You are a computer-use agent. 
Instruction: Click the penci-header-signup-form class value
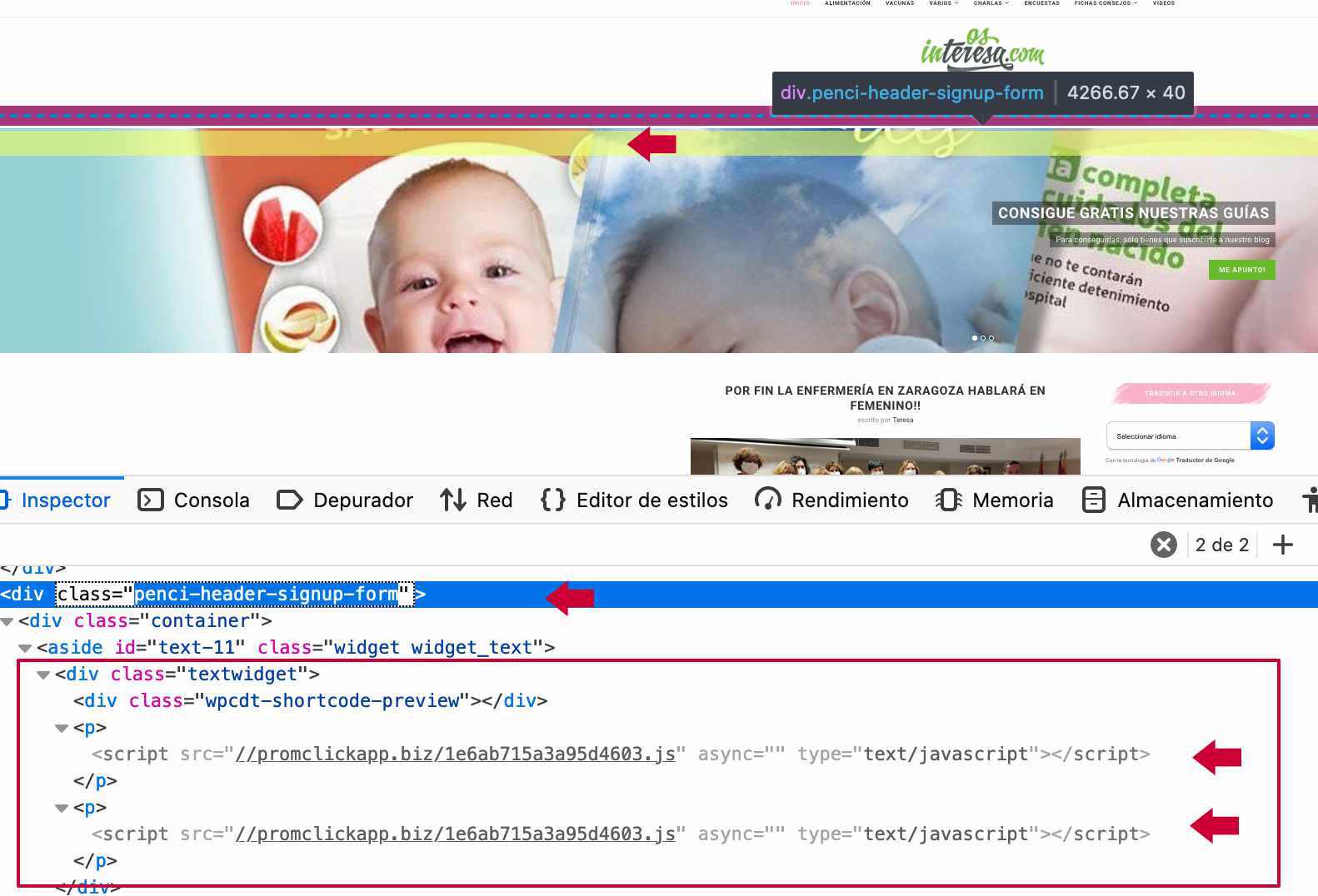tap(267, 595)
